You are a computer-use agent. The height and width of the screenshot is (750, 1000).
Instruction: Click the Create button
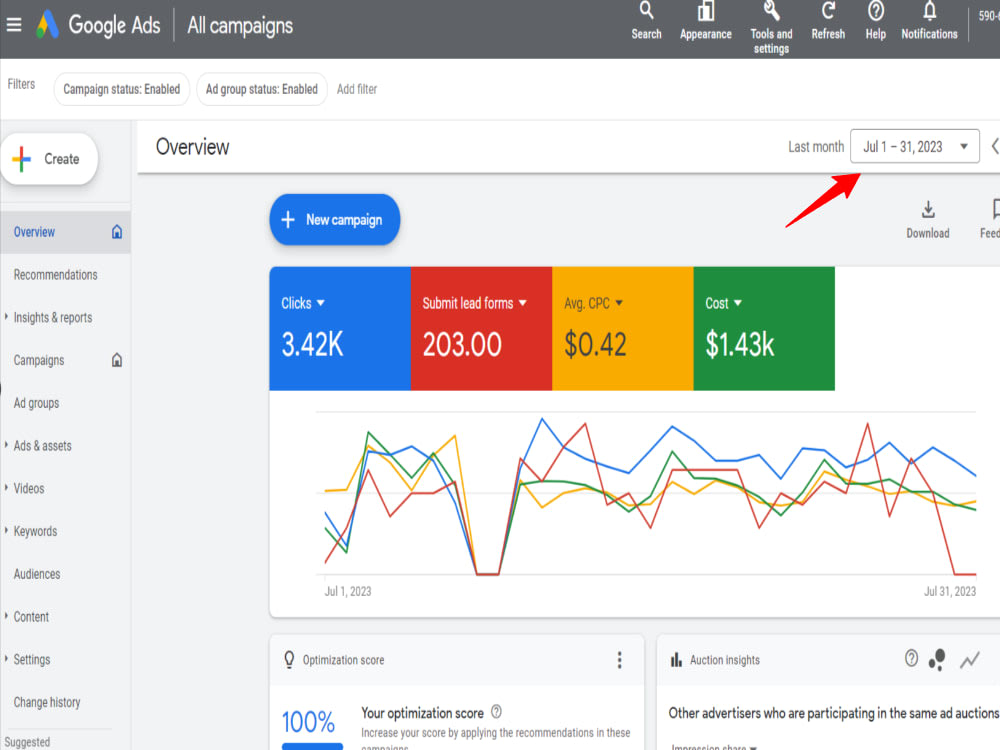click(x=50, y=159)
